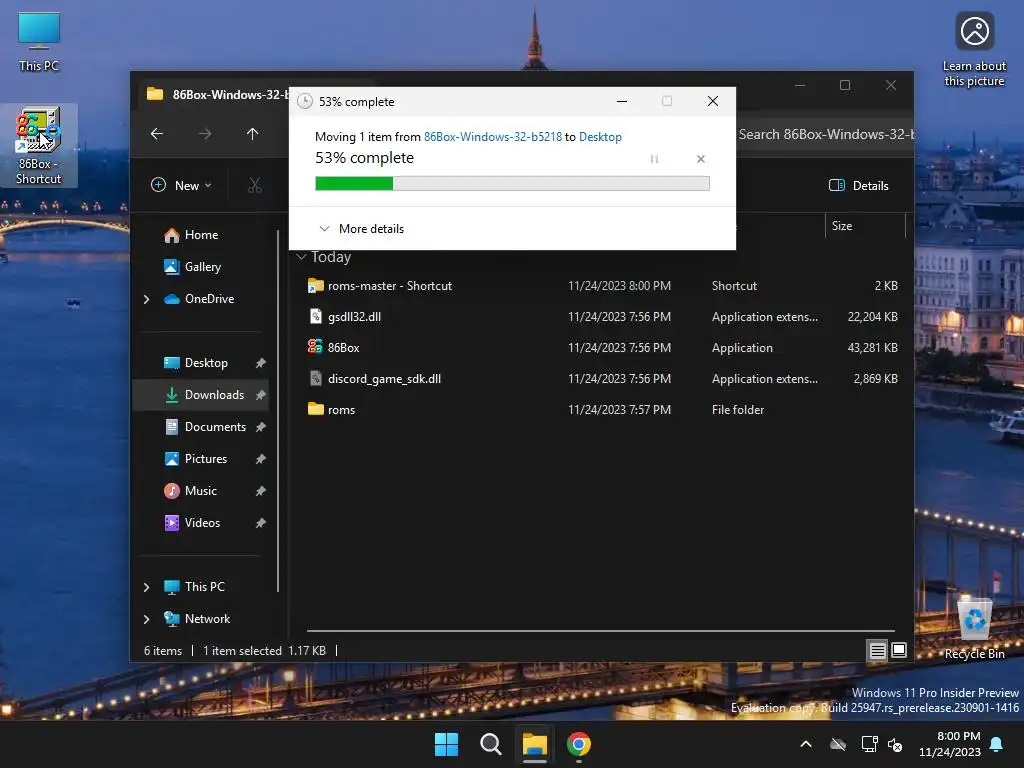Launch Google Chrome from taskbar

579,744
